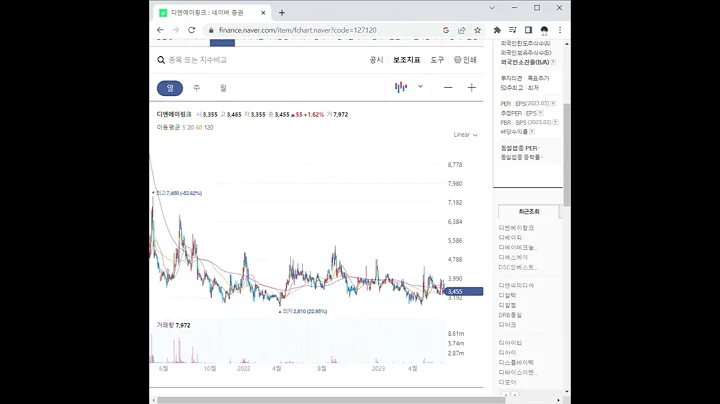The height and width of the screenshot is (404, 720).
Task: Click the 거래량 7,972 volume label
Action: click(x=173, y=325)
